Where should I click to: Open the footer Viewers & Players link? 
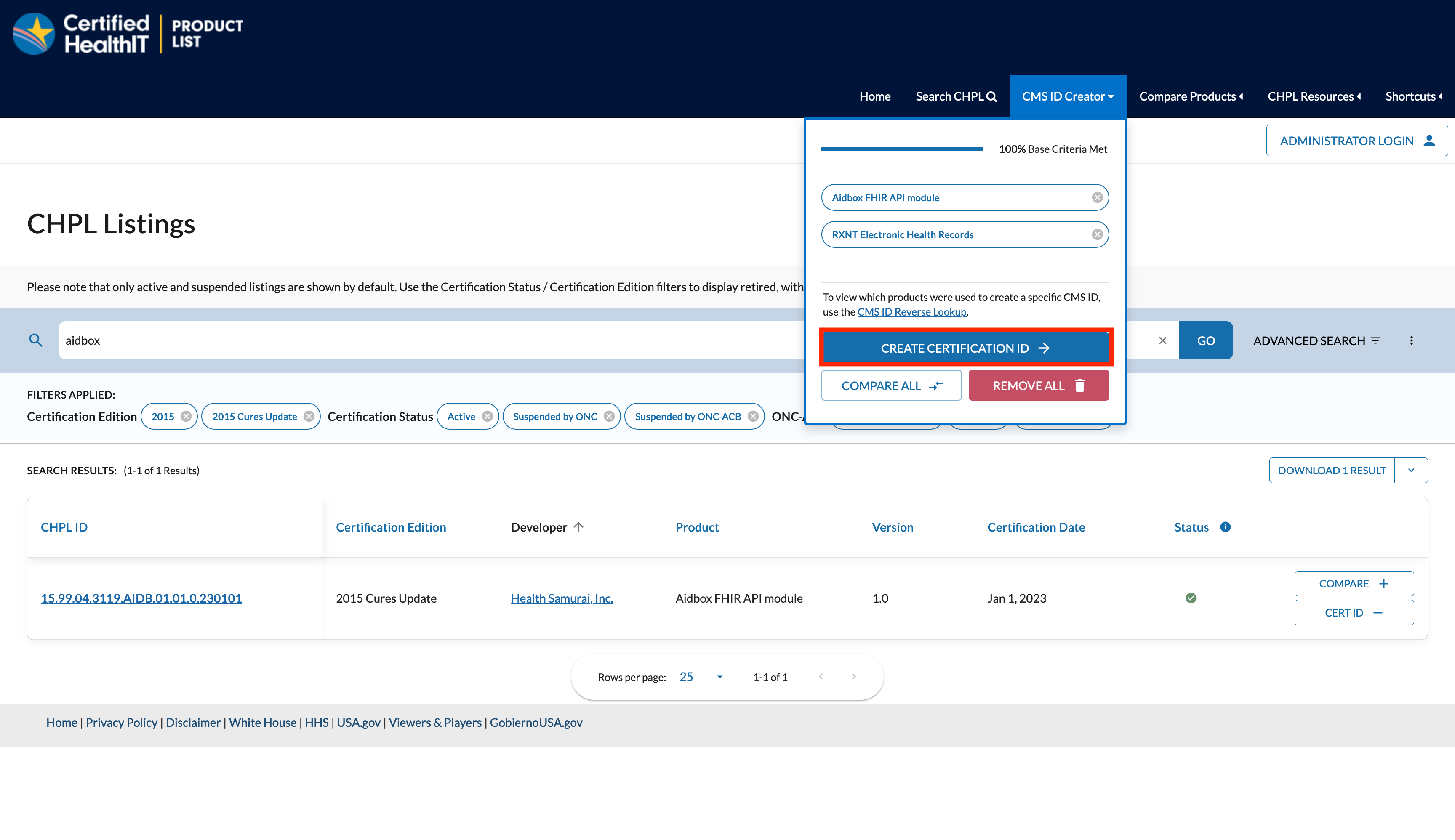434,722
